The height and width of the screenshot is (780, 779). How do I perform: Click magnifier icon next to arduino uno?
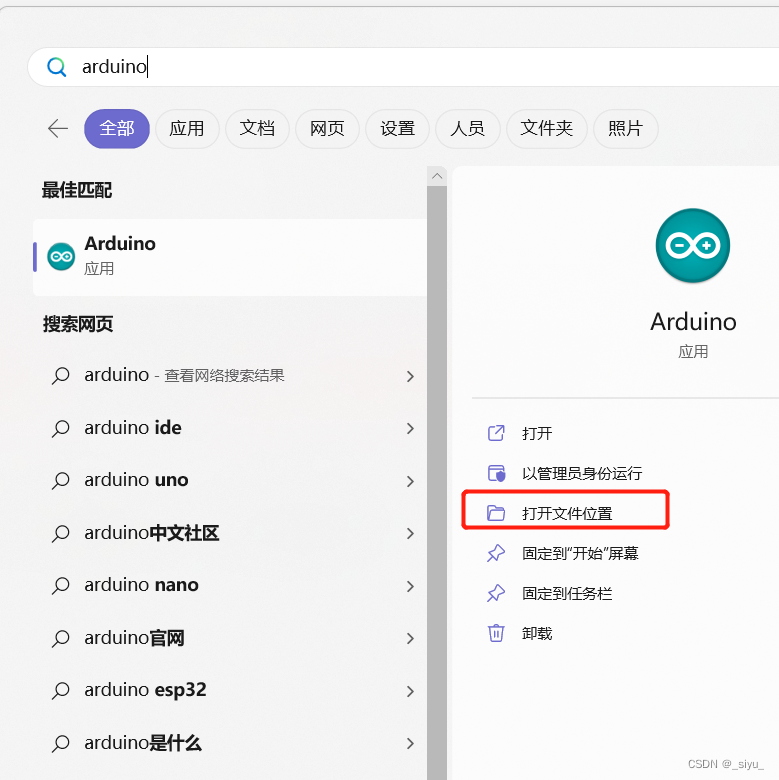click(x=61, y=481)
